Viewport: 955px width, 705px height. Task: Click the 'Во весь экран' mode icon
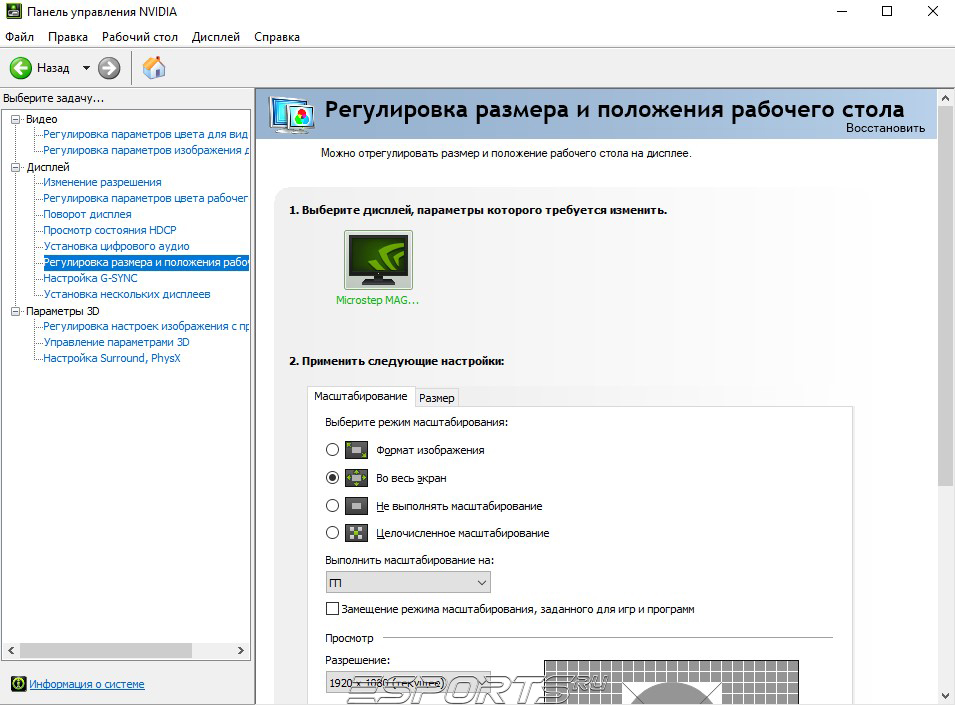(356, 478)
